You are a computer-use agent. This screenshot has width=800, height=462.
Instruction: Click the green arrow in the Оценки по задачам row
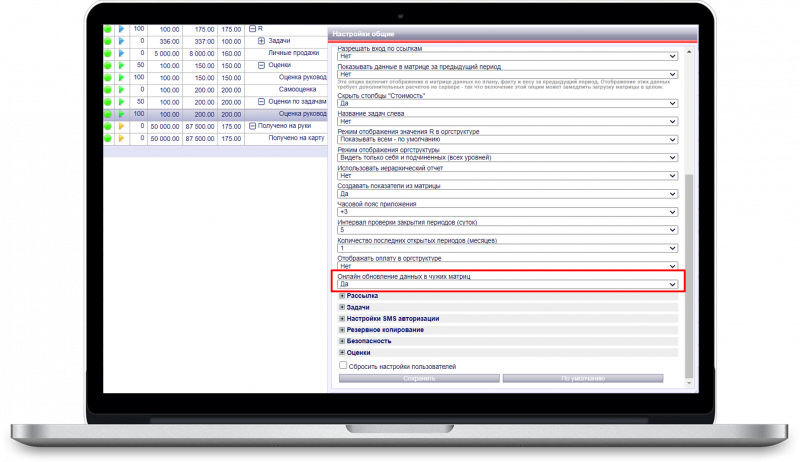point(121,102)
